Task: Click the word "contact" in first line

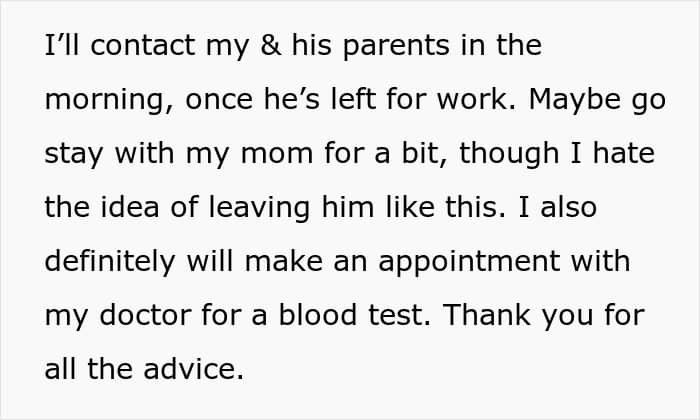Action: coord(143,45)
